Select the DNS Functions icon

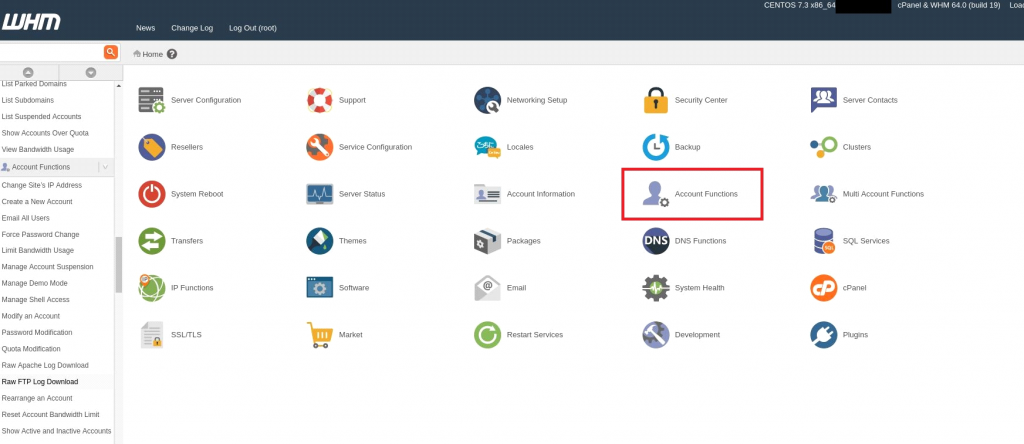click(x=655, y=241)
